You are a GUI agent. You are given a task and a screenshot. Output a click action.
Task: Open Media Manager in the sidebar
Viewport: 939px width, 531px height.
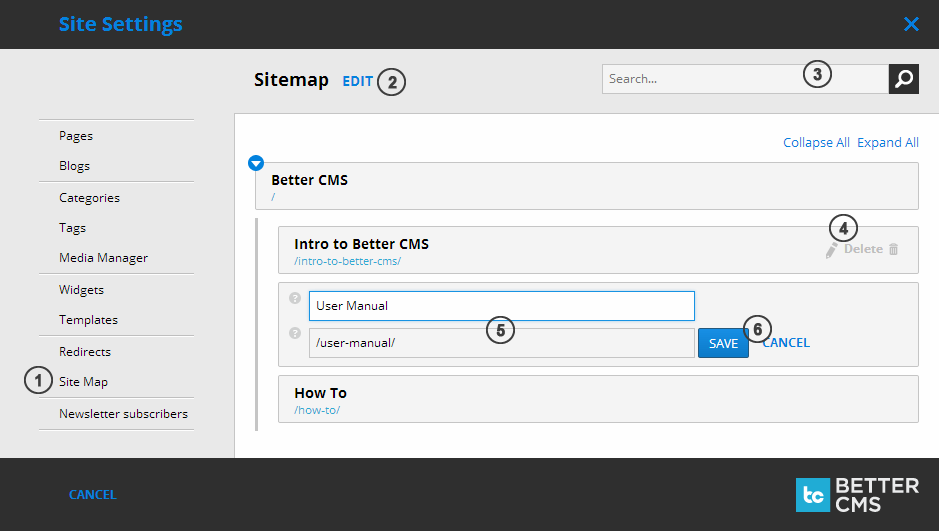point(103,257)
